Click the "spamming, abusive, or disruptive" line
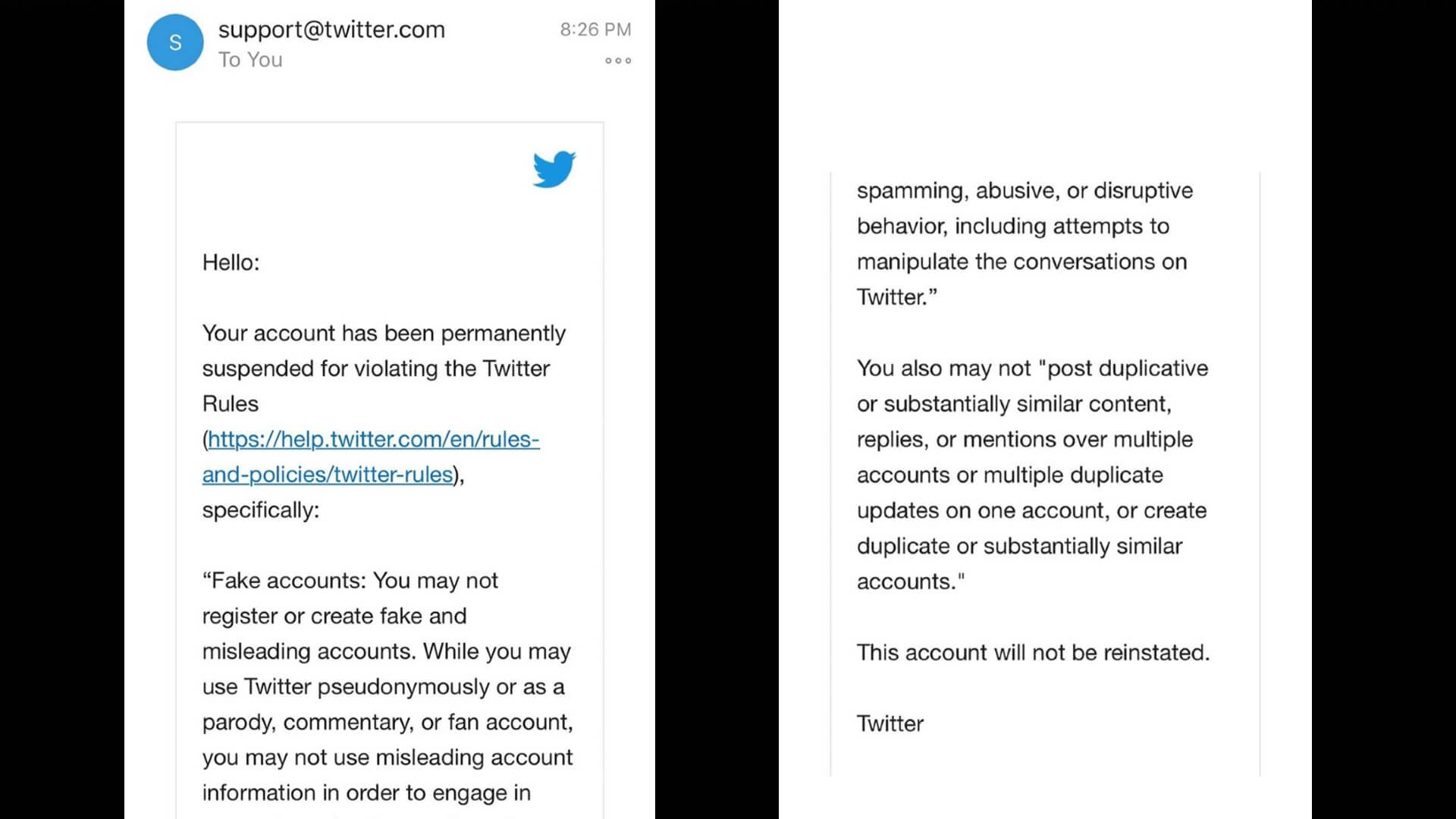 (1025, 191)
